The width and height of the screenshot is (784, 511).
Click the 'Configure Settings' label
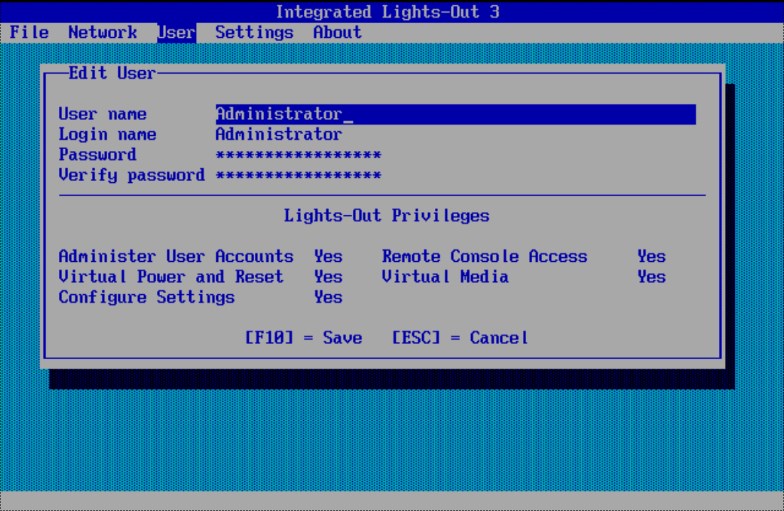point(146,298)
